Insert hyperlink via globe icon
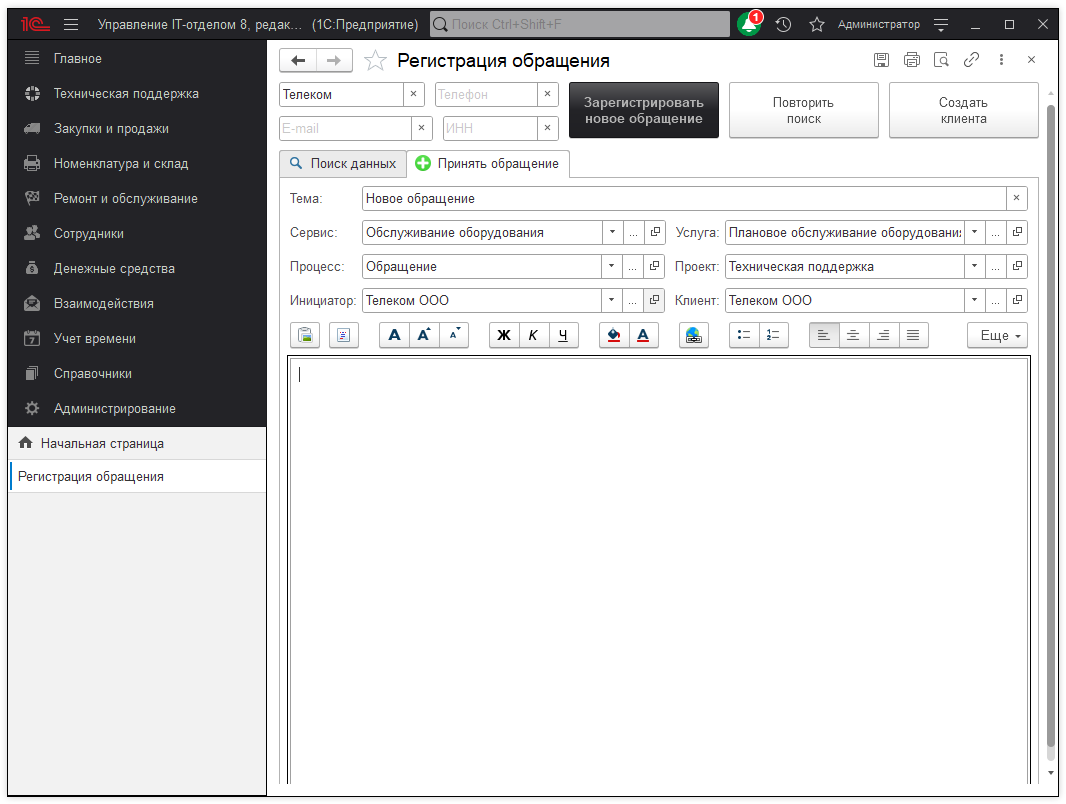The height and width of the screenshot is (804, 1066). (694, 336)
